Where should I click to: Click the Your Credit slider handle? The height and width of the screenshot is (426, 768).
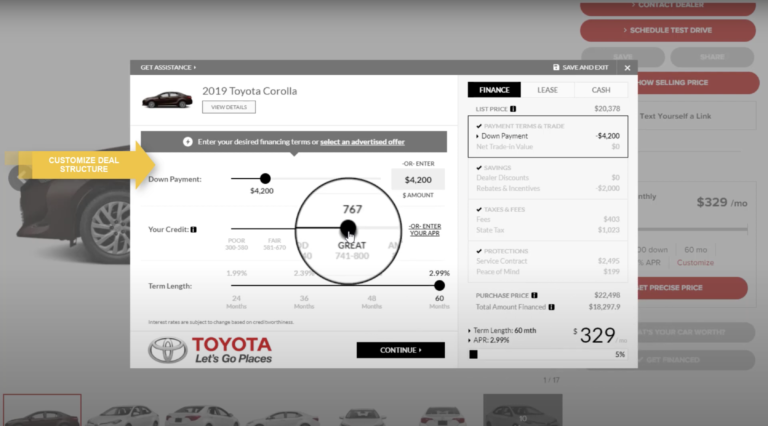click(348, 228)
